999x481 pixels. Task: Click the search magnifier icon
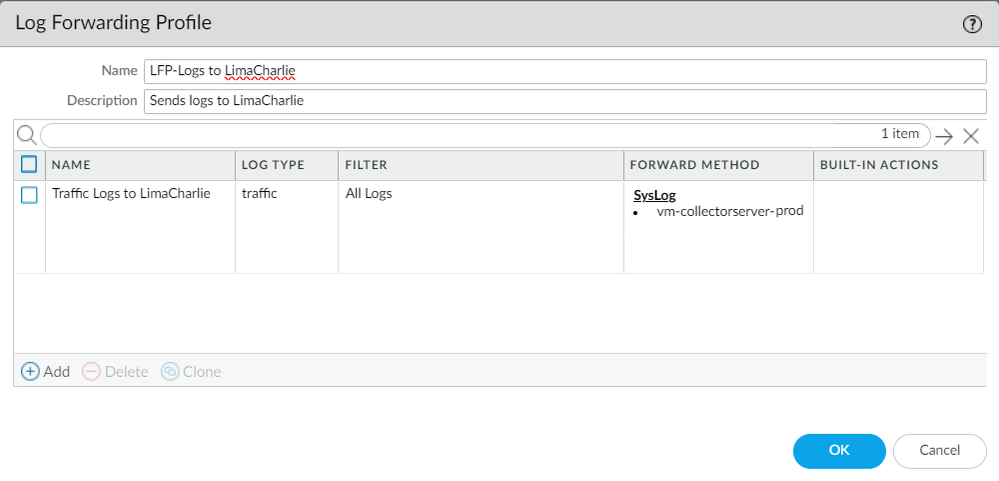(27, 135)
